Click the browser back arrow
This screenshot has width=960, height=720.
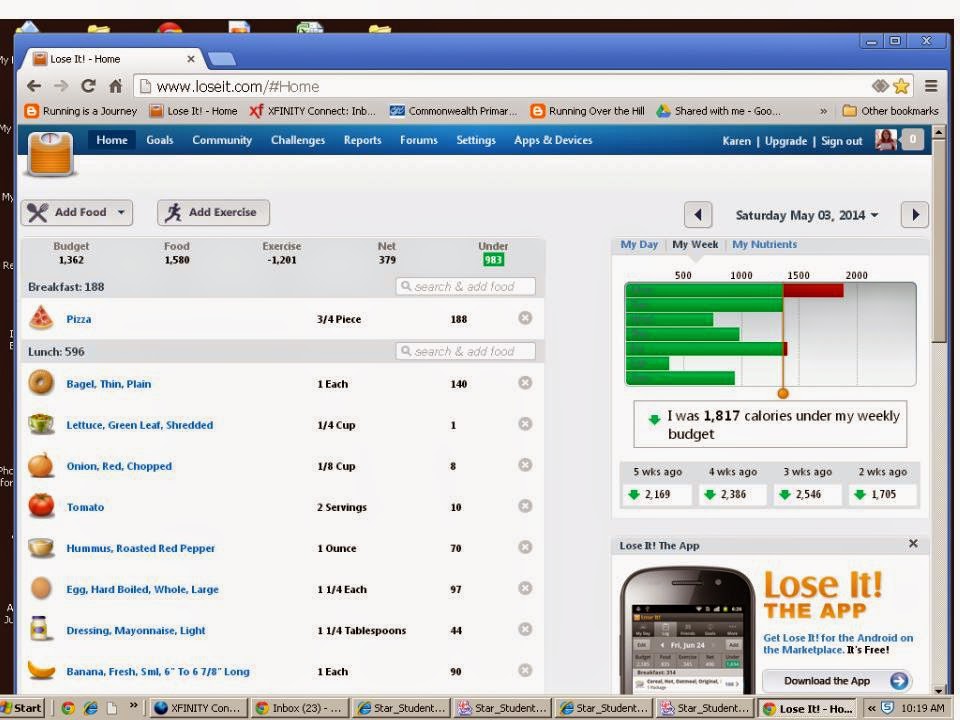pos(34,86)
